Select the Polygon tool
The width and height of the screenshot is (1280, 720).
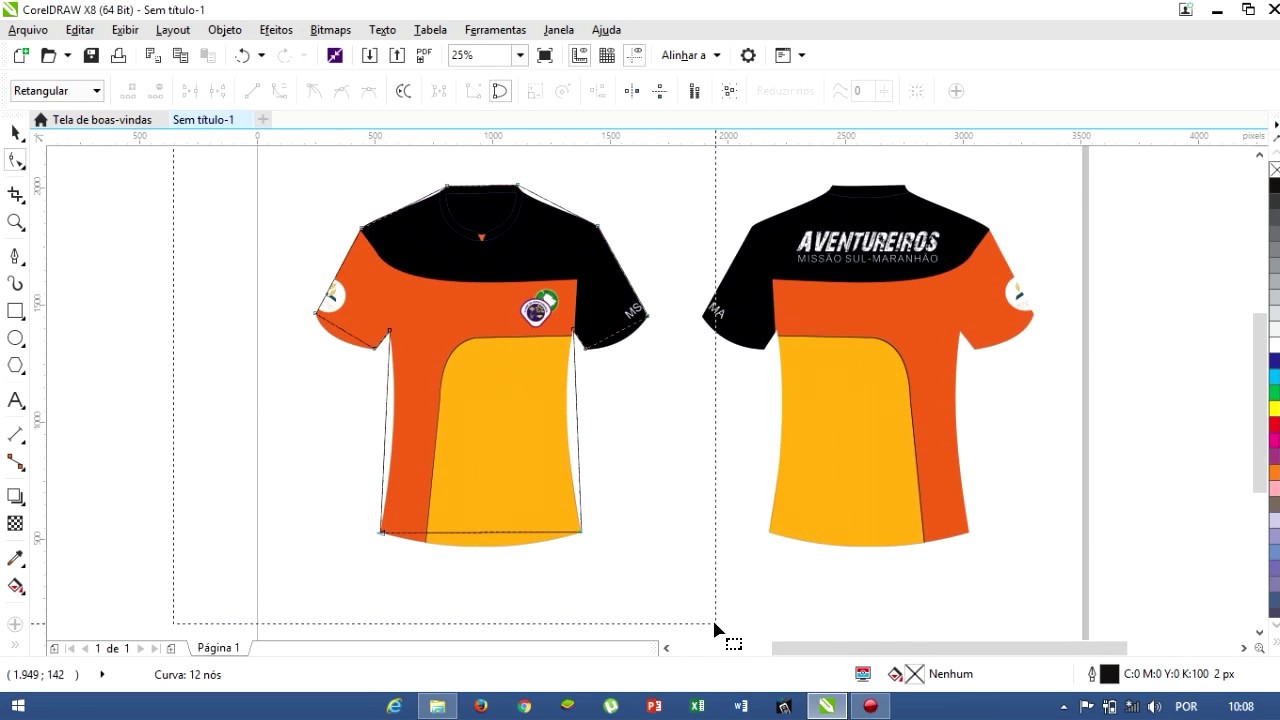(x=15, y=366)
